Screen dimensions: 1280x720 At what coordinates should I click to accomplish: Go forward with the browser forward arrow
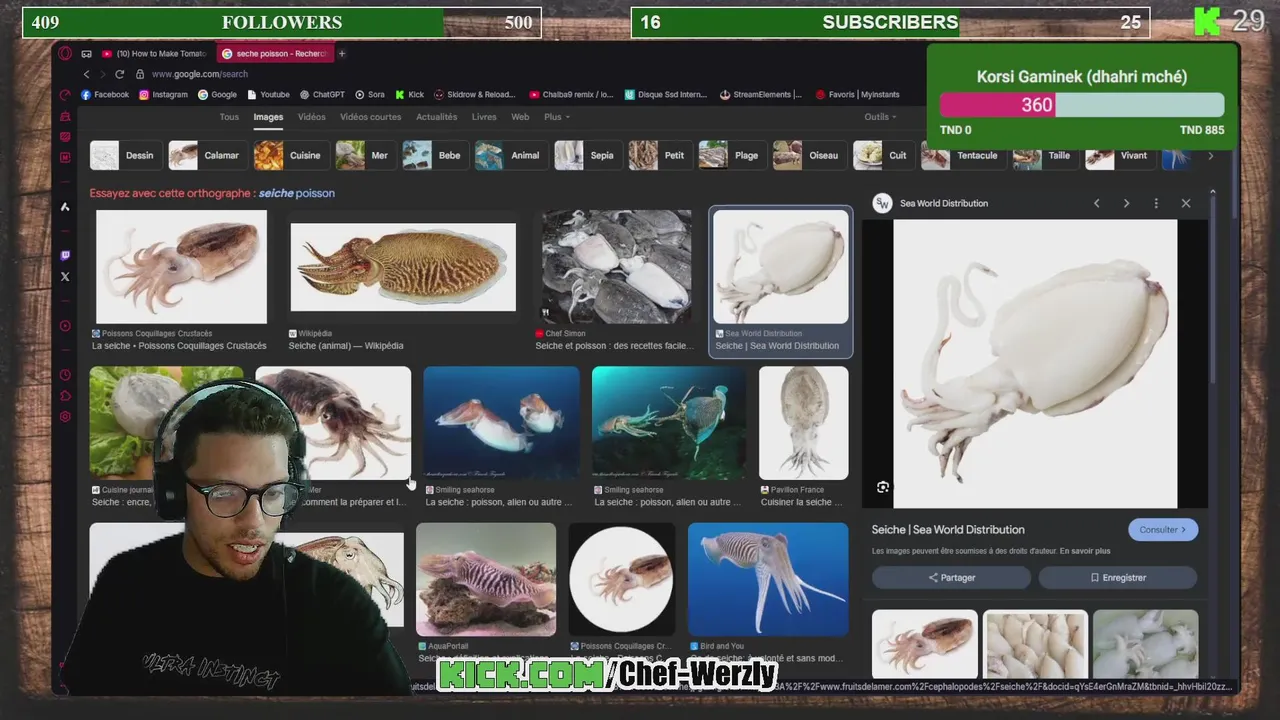(102, 74)
